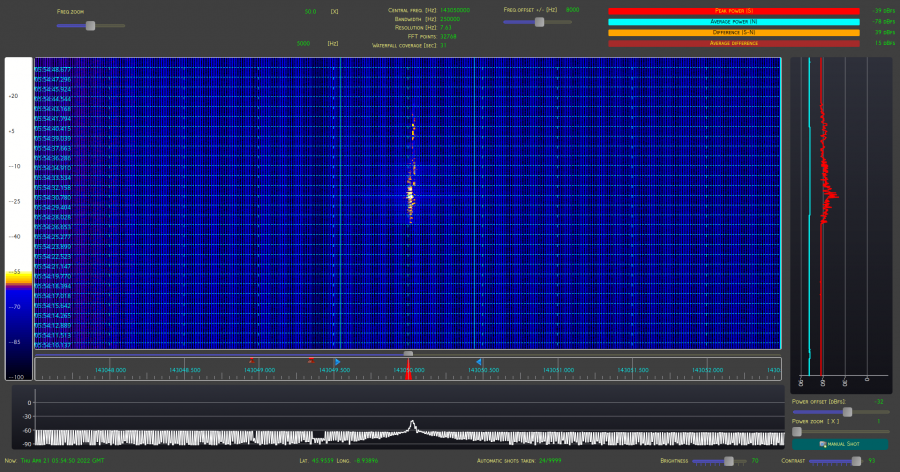Click the frequency scrollbar handle under the waterfall
Viewport: 900px width, 472px height.
pos(408,353)
